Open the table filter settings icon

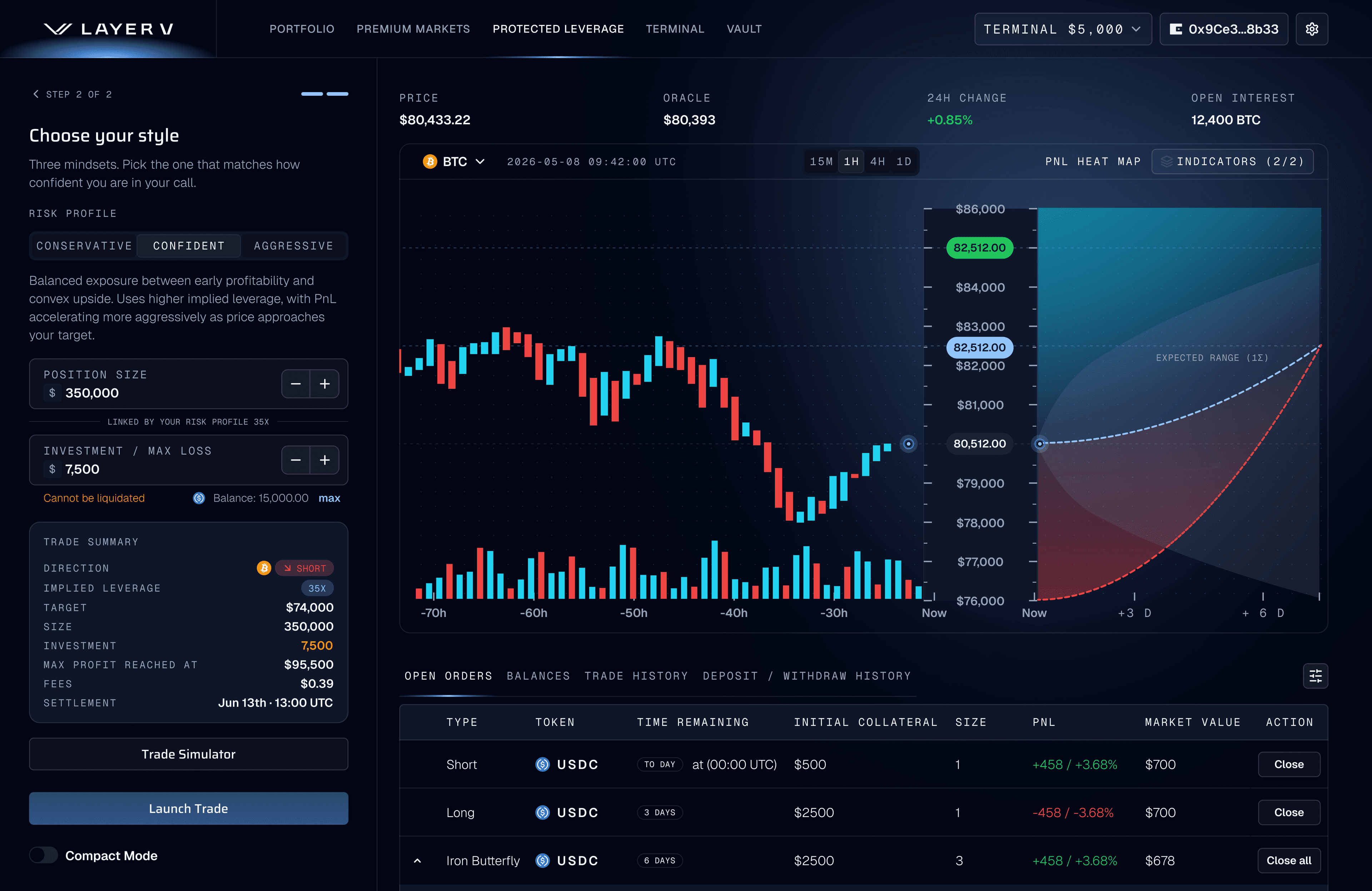1316,676
